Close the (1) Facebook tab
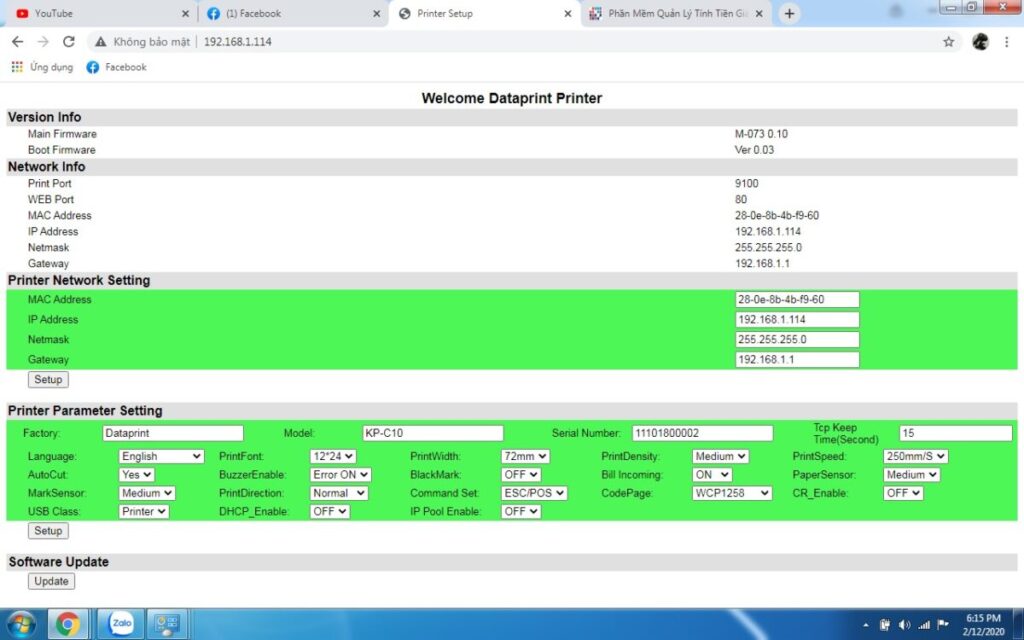The height and width of the screenshot is (640, 1024). pyautogui.click(x=376, y=14)
